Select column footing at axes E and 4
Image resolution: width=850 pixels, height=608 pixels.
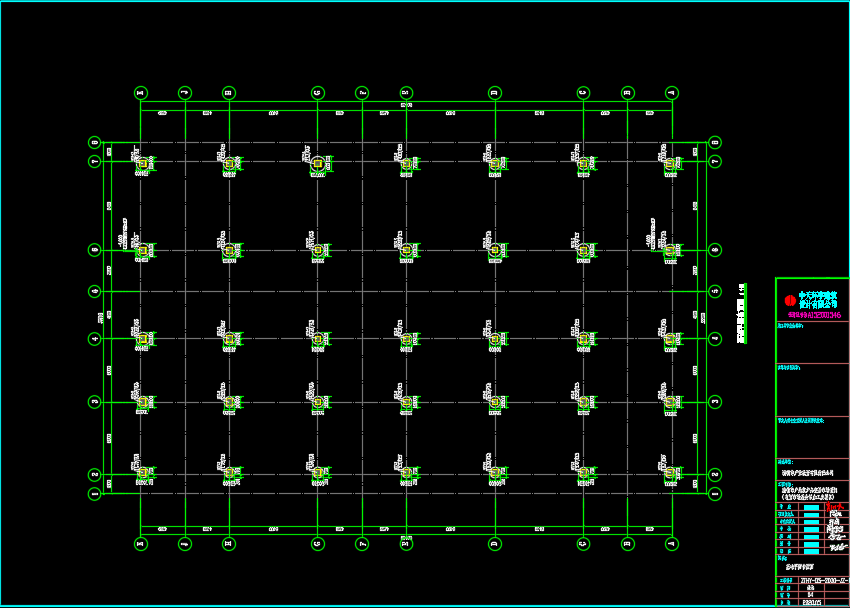point(407,339)
